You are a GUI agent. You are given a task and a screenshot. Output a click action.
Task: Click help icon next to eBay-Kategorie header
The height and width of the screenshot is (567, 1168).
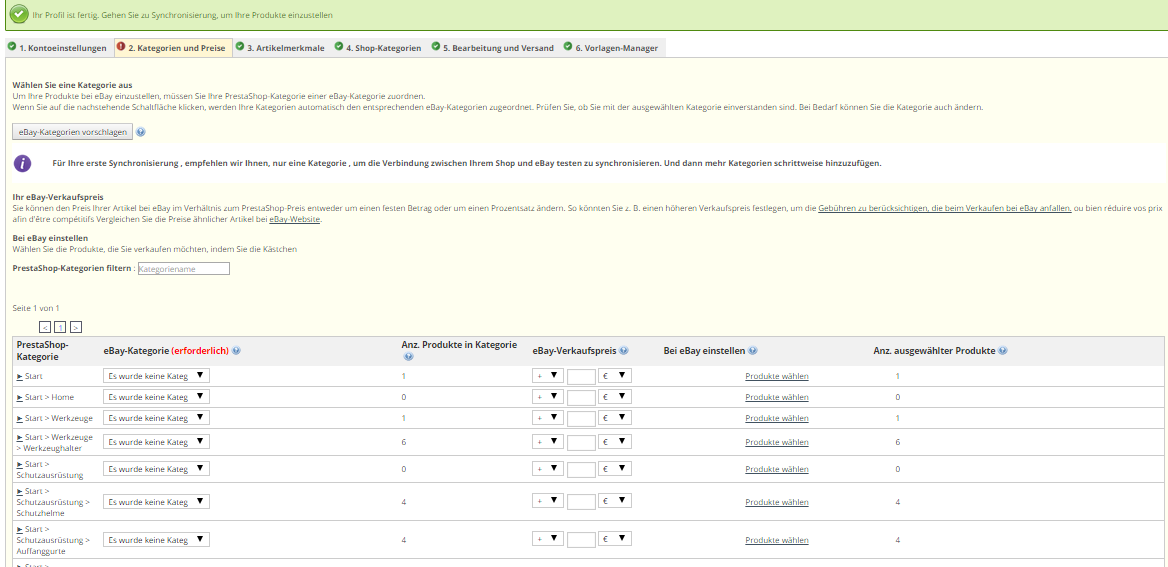pyautogui.click(x=236, y=350)
